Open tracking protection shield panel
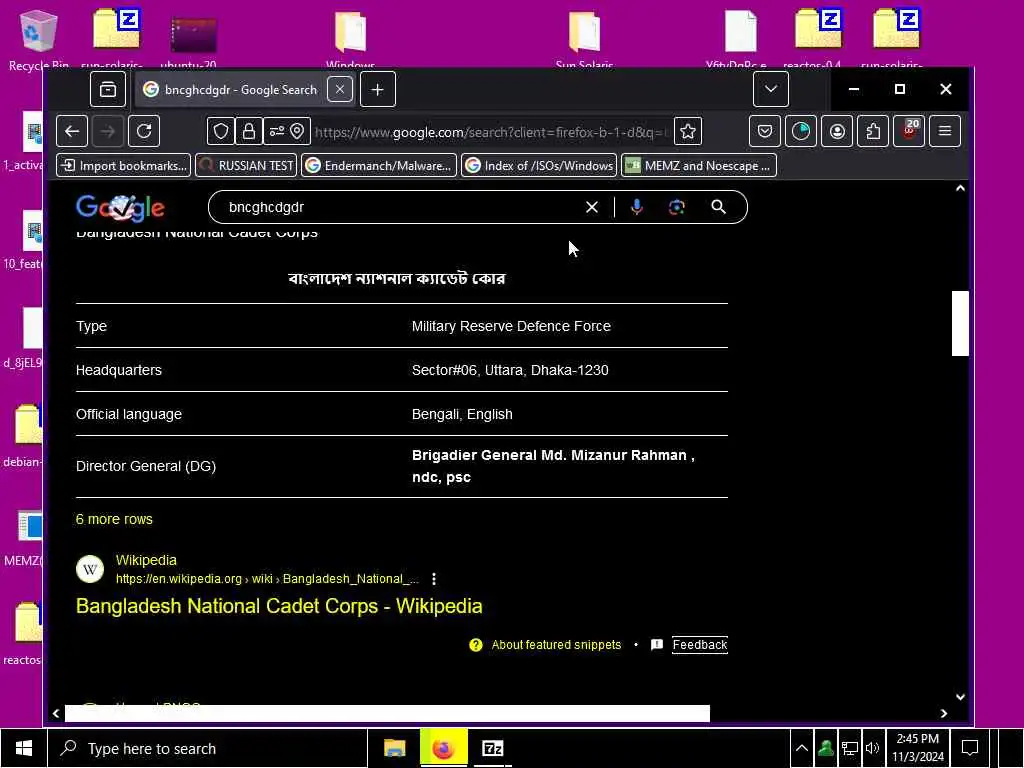Viewport: 1024px width, 768px height. 221,132
